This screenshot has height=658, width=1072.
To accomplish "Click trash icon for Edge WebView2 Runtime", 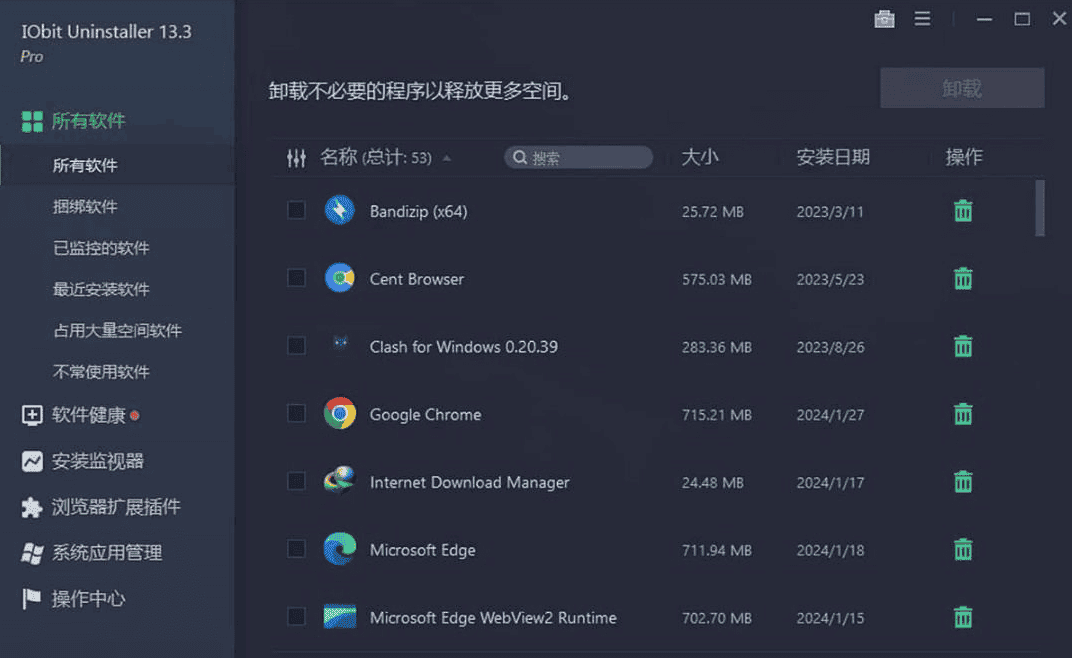I will pos(963,617).
